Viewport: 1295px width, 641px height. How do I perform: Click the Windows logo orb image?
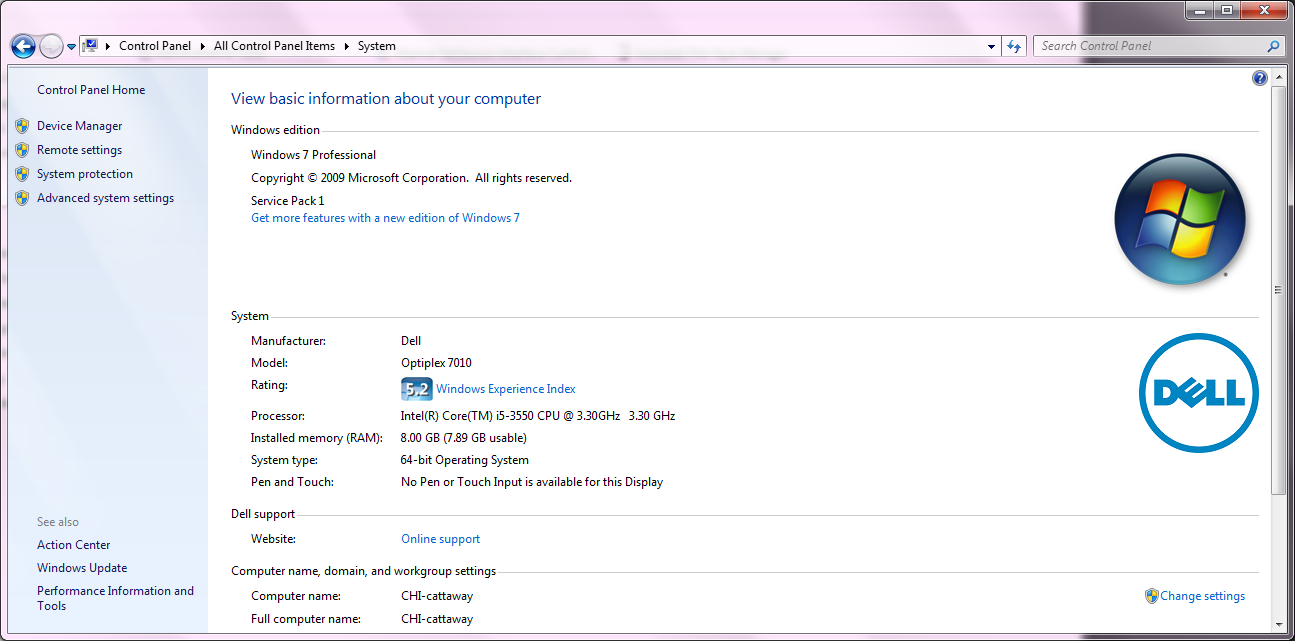coord(1180,220)
